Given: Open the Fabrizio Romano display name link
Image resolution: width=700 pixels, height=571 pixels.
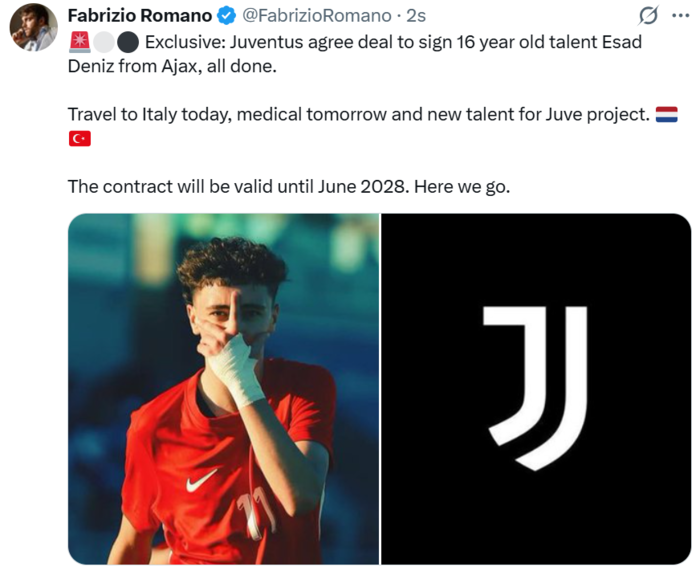Looking at the screenshot, I should [x=140, y=16].
